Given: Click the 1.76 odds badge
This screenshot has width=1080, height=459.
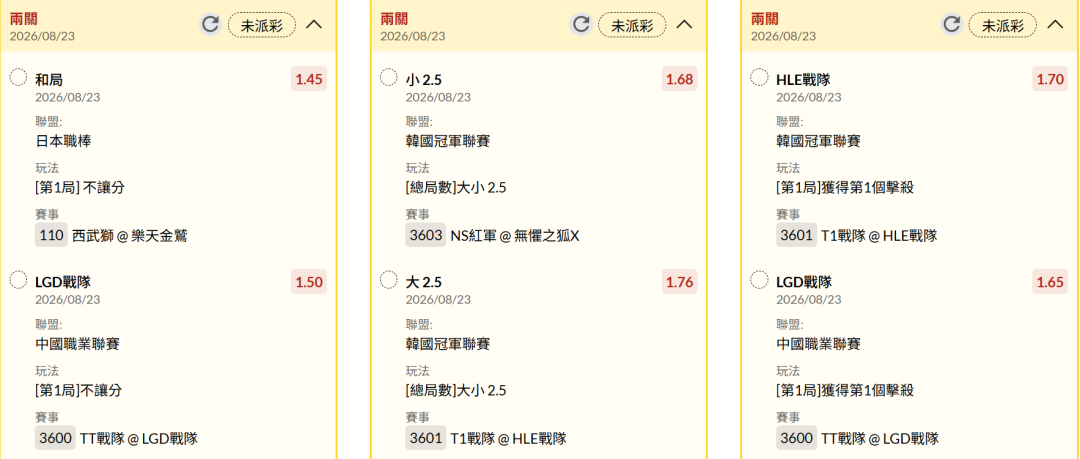Looking at the screenshot, I should coord(680,282).
